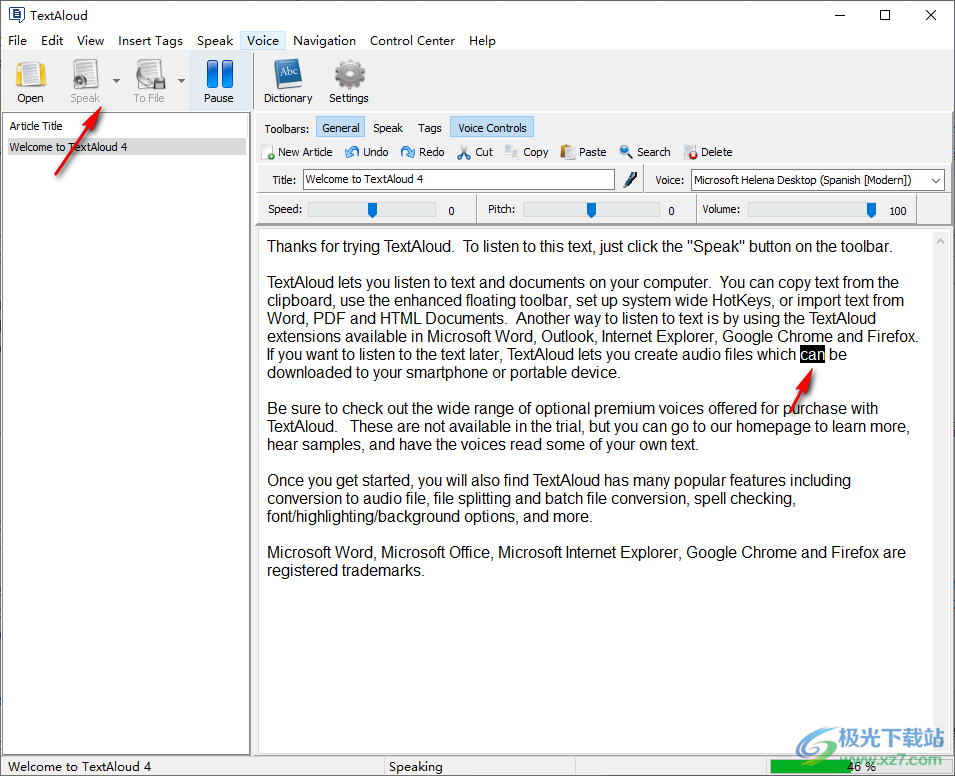
Task: Cut selected text with scissors icon
Action: (x=464, y=152)
